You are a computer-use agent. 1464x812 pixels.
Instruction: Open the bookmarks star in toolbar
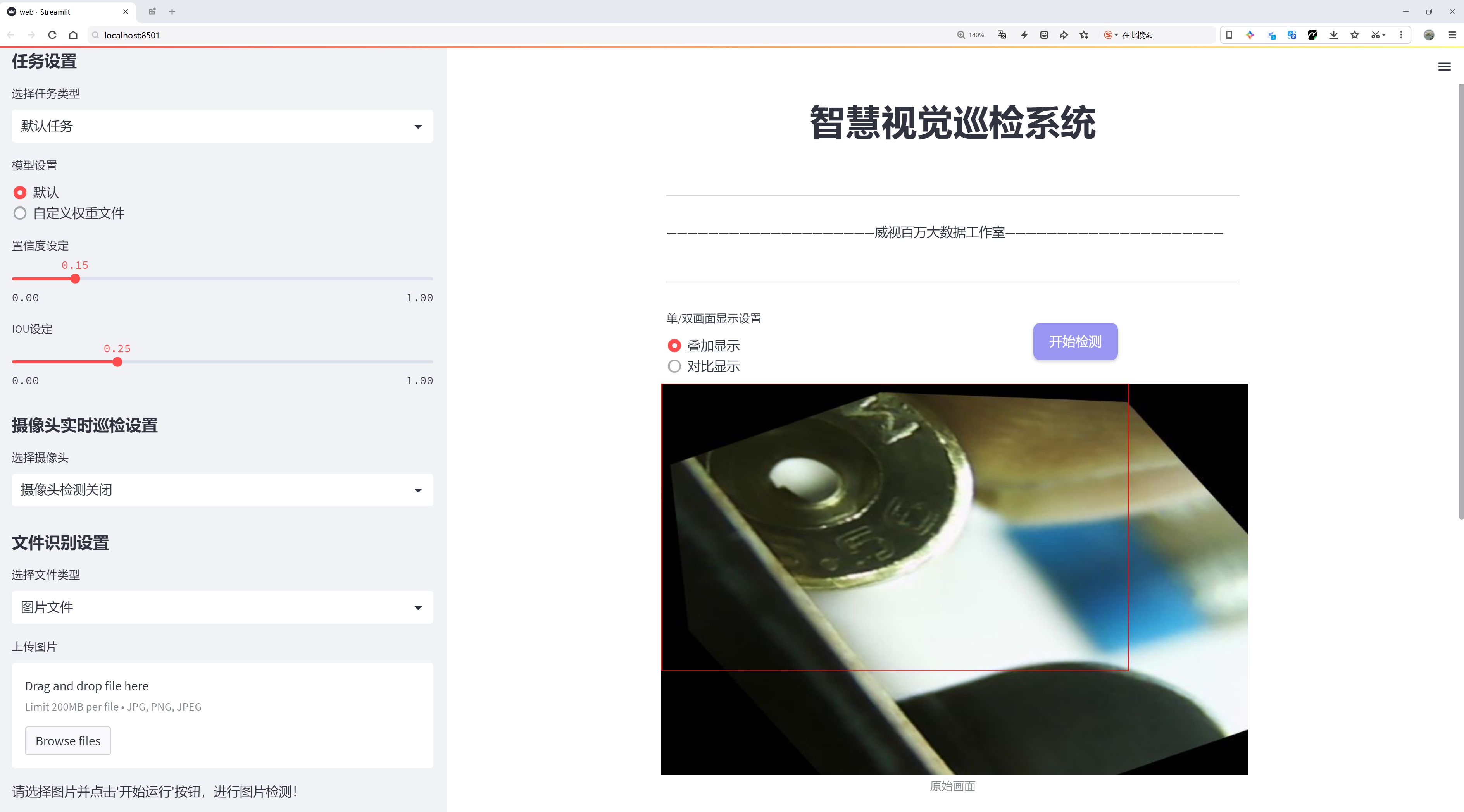[x=1355, y=35]
